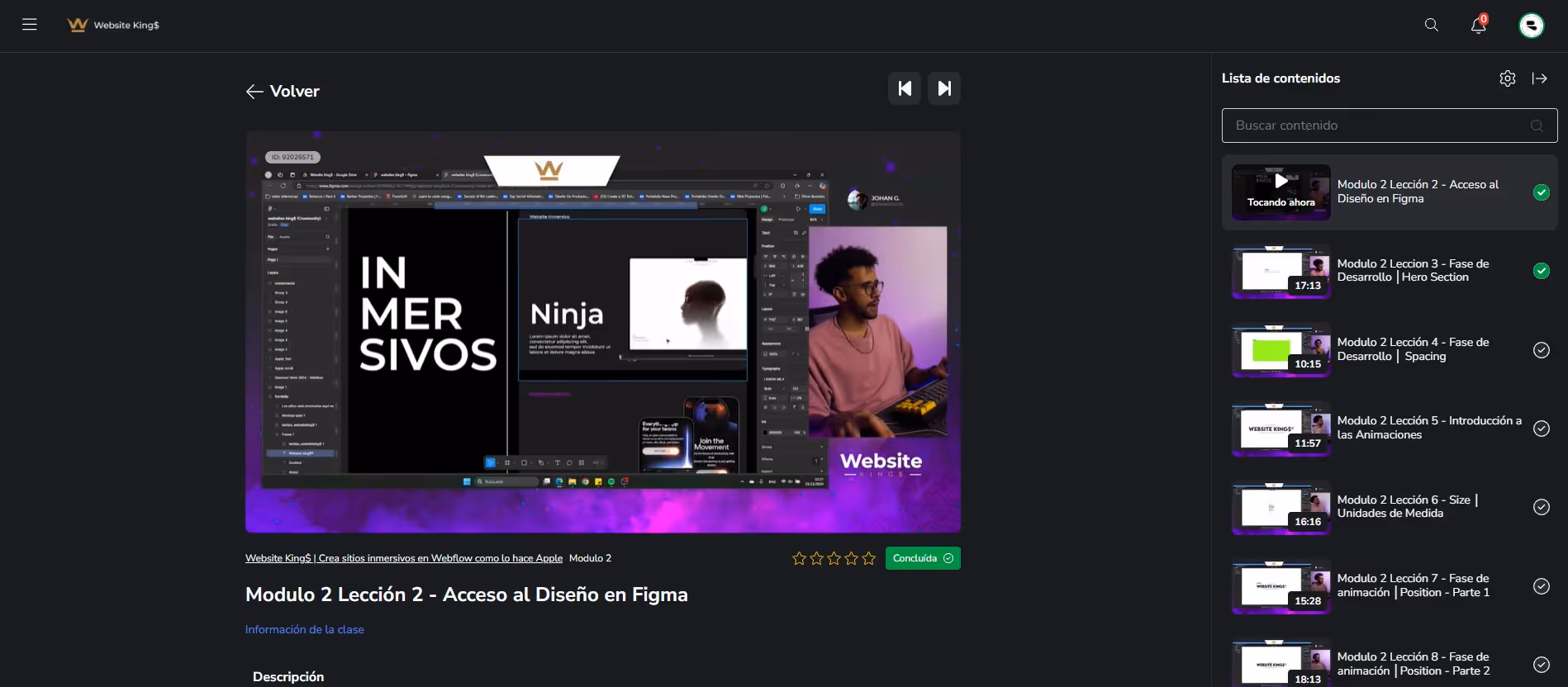Select Lección 5 Introducción a las Animaciones title
Screen dimensions: 1568x687
(1429, 428)
